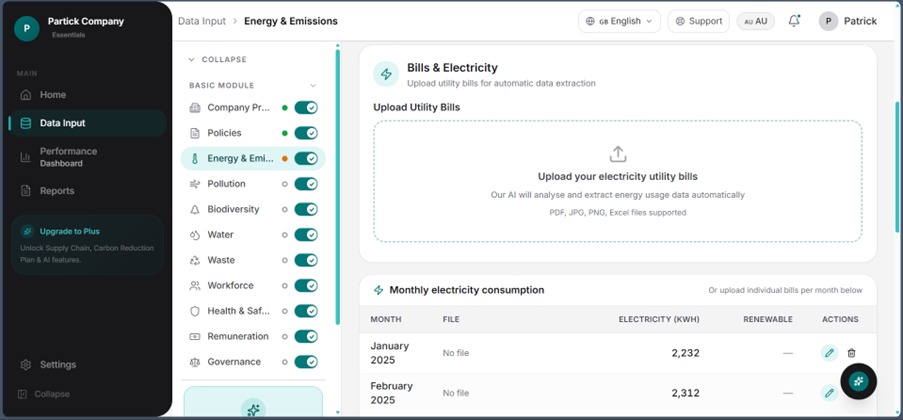Click the Workforce people icon

pyautogui.click(x=195, y=286)
